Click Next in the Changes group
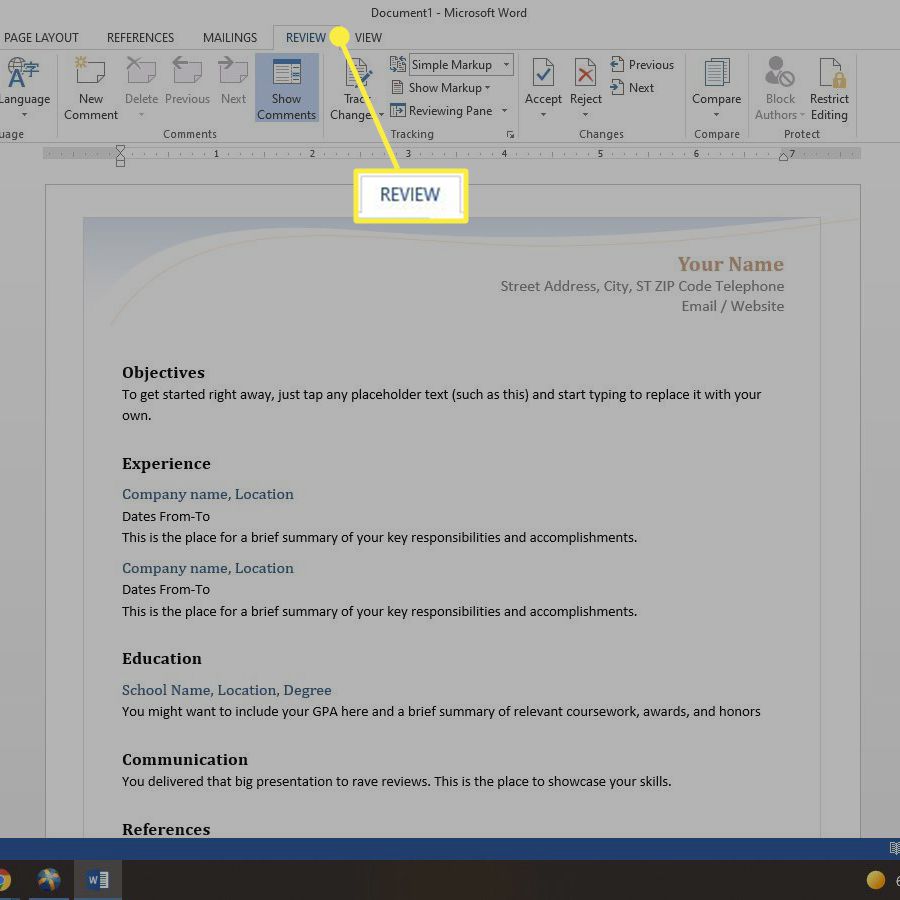The width and height of the screenshot is (900, 900). 634,88
